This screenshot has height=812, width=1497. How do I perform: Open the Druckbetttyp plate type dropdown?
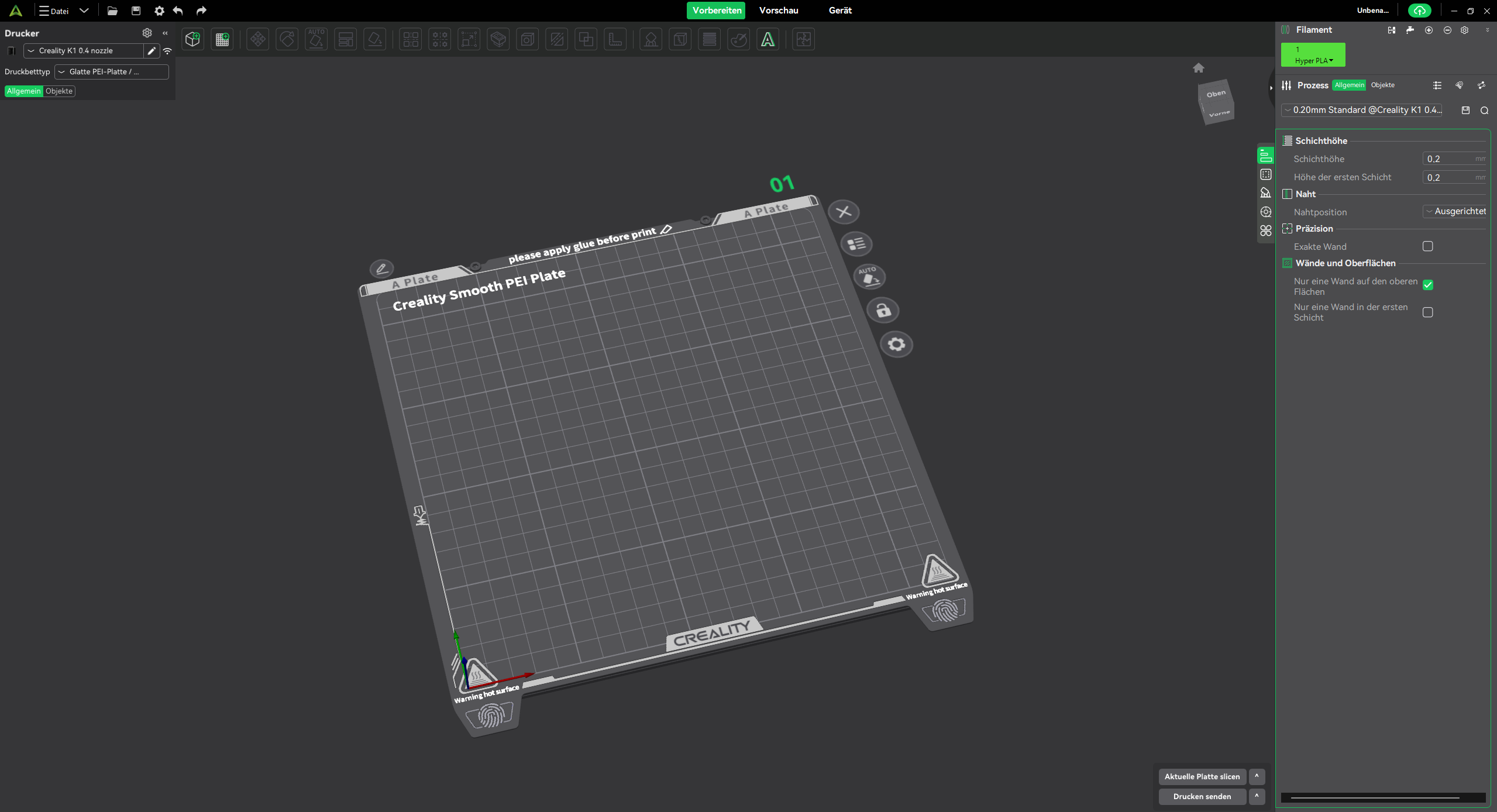pyautogui.click(x=111, y=72)
